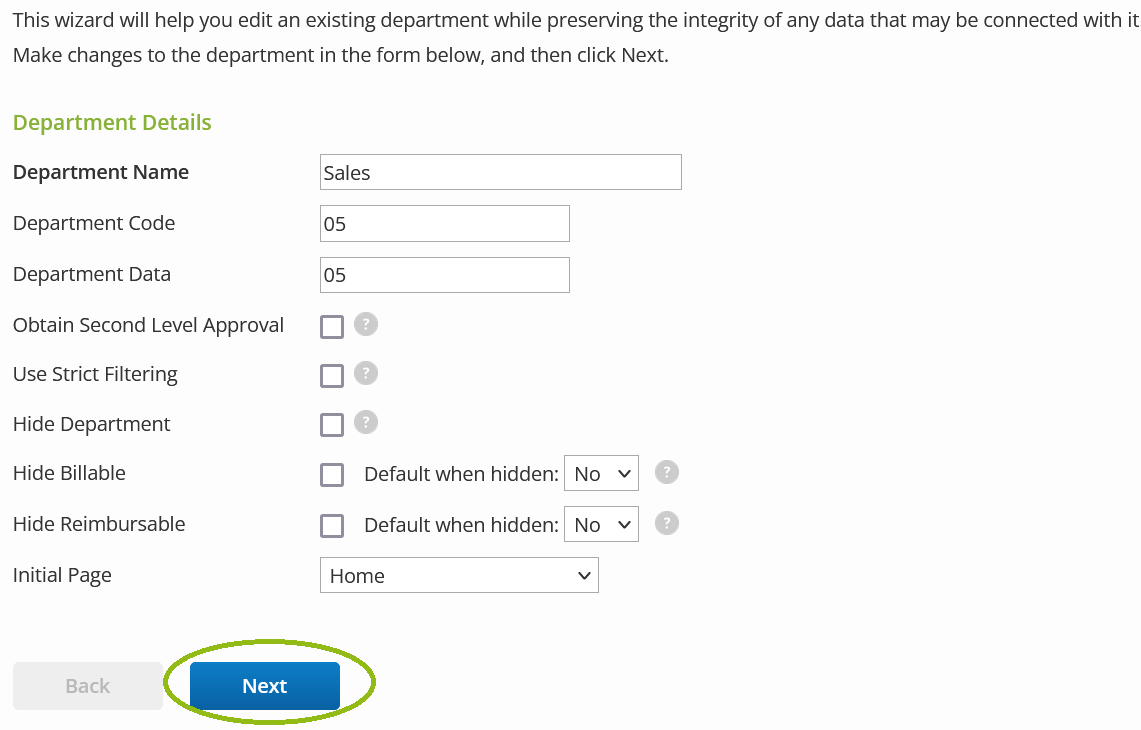
Task: Click inside the Department Name field showing Sales
Action: click(500, 171)
